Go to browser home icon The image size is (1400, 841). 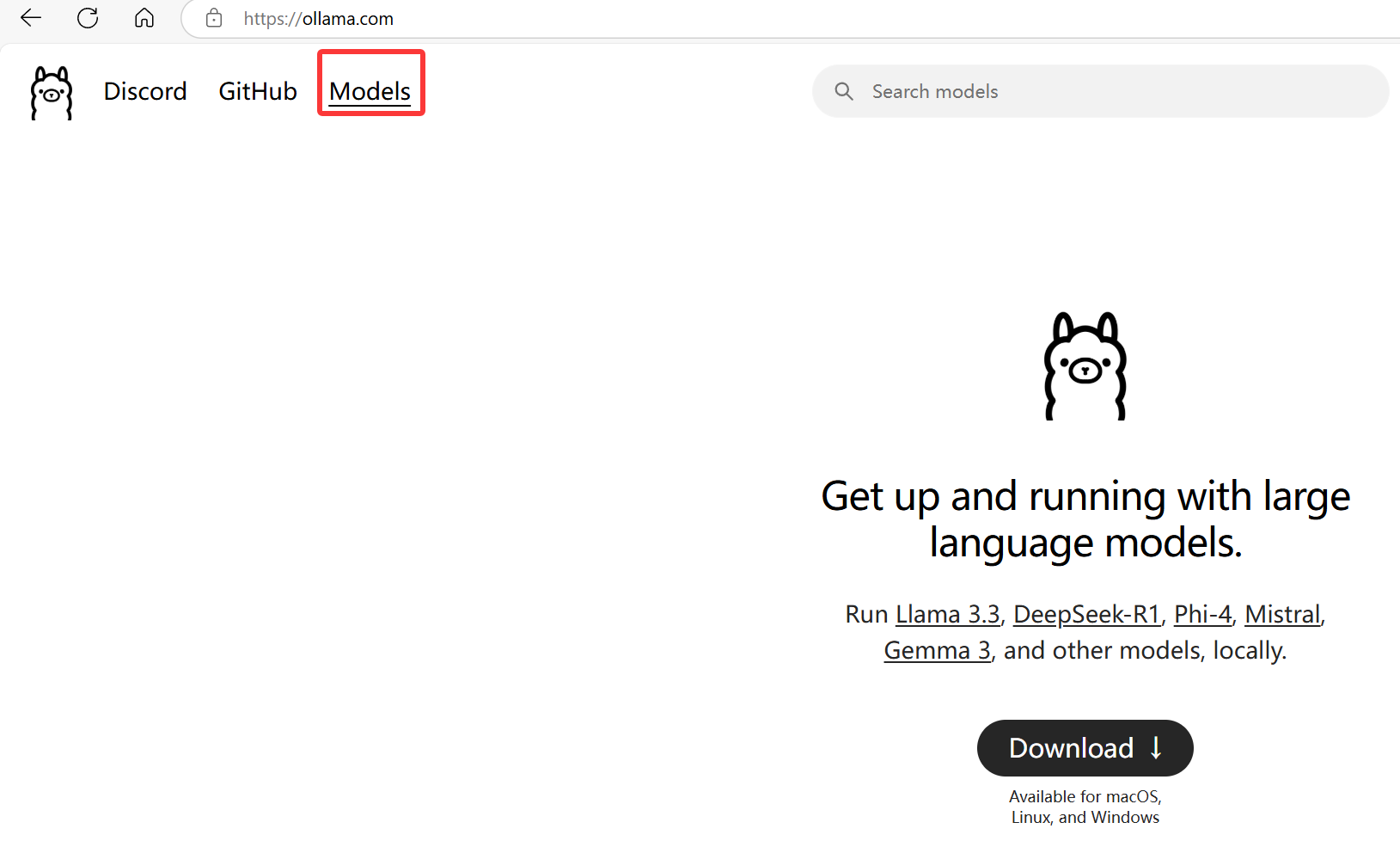click(144, 18)
